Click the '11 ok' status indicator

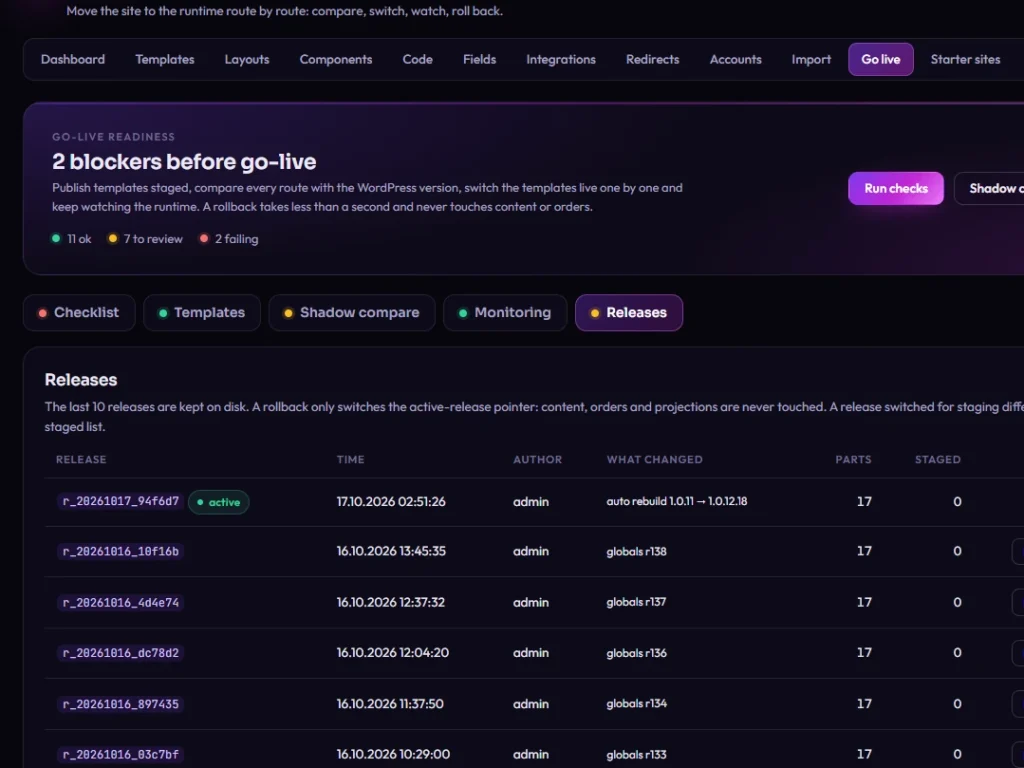(x=72, y=239)
